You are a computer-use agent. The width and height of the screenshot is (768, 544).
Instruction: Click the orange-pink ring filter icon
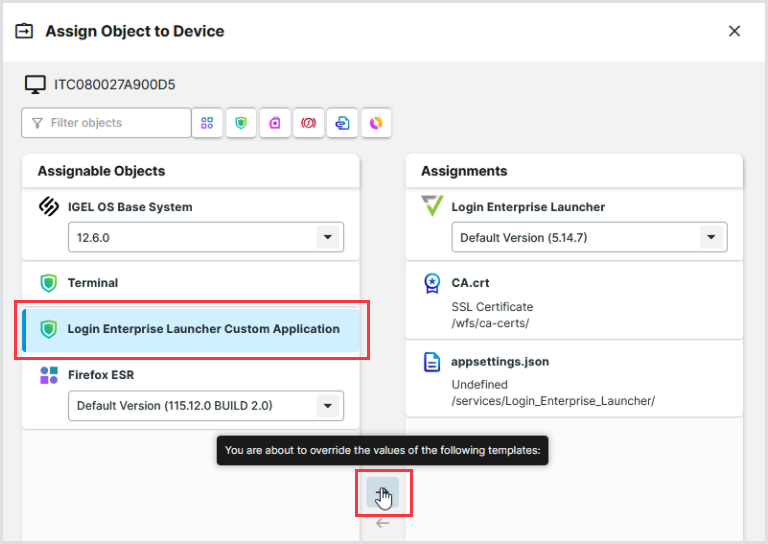pyautogui.click(x=376, y=123)
